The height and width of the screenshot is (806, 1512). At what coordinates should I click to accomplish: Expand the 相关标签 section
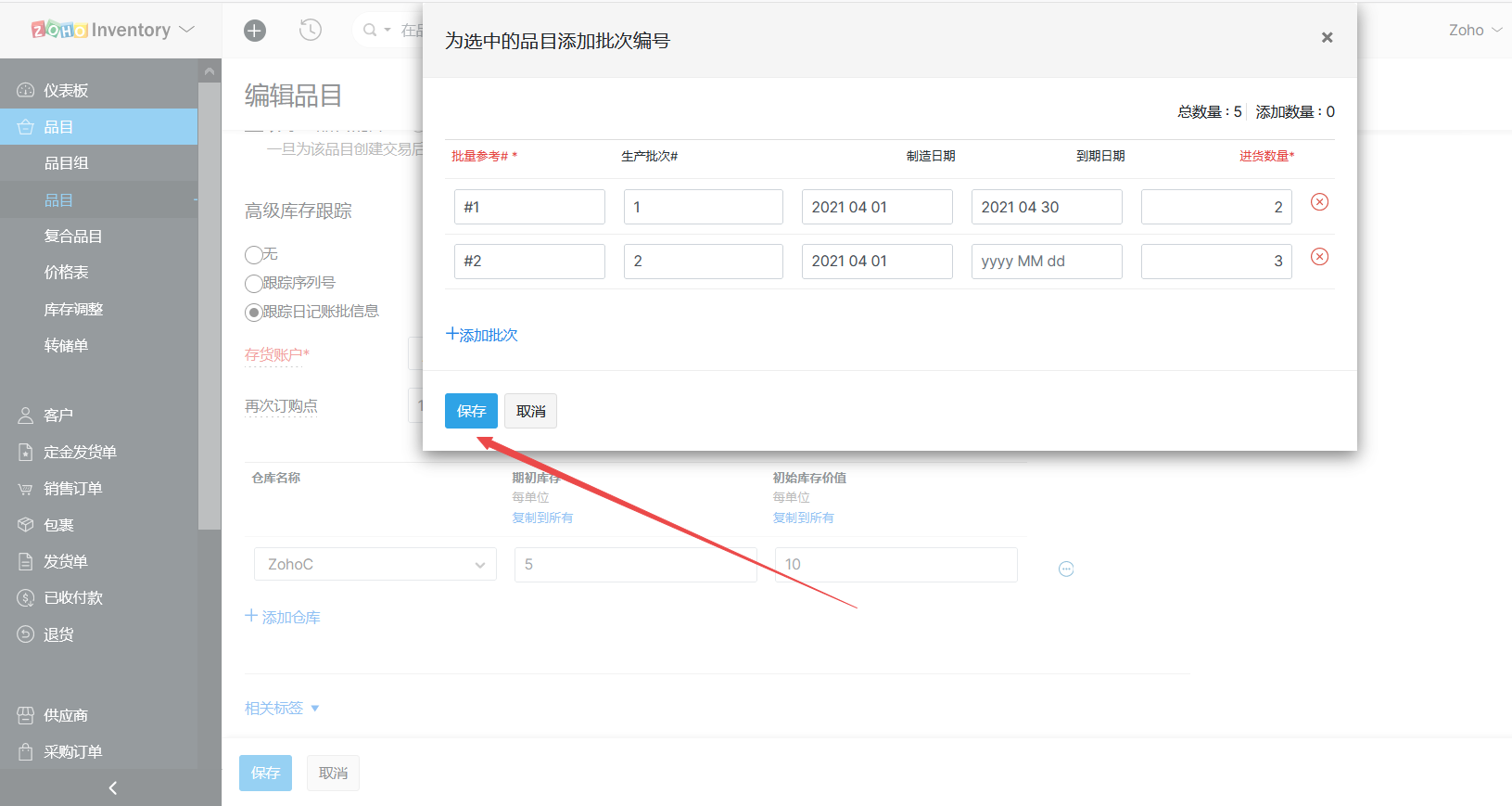[x=282, y=708]
